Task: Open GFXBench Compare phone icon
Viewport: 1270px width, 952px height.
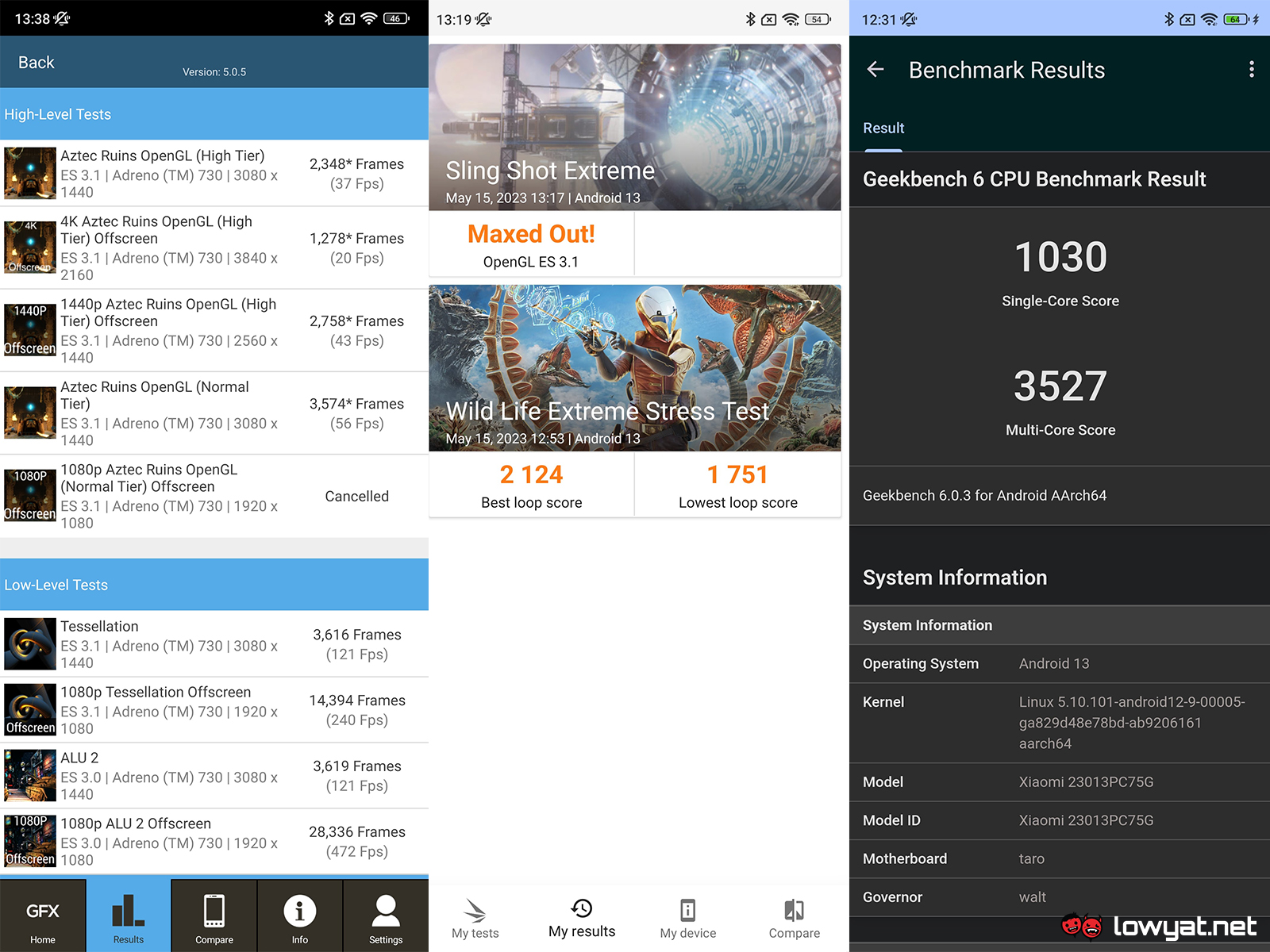Action: (x=214, y=916)
